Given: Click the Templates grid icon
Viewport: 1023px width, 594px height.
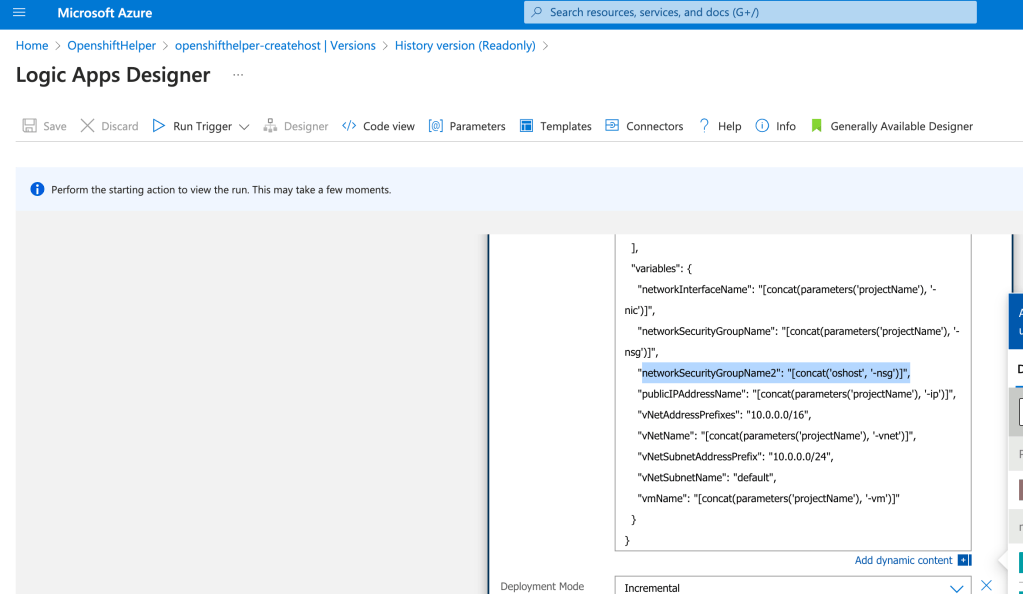Looking at the screenshot, I should click(x=527, y=125).
